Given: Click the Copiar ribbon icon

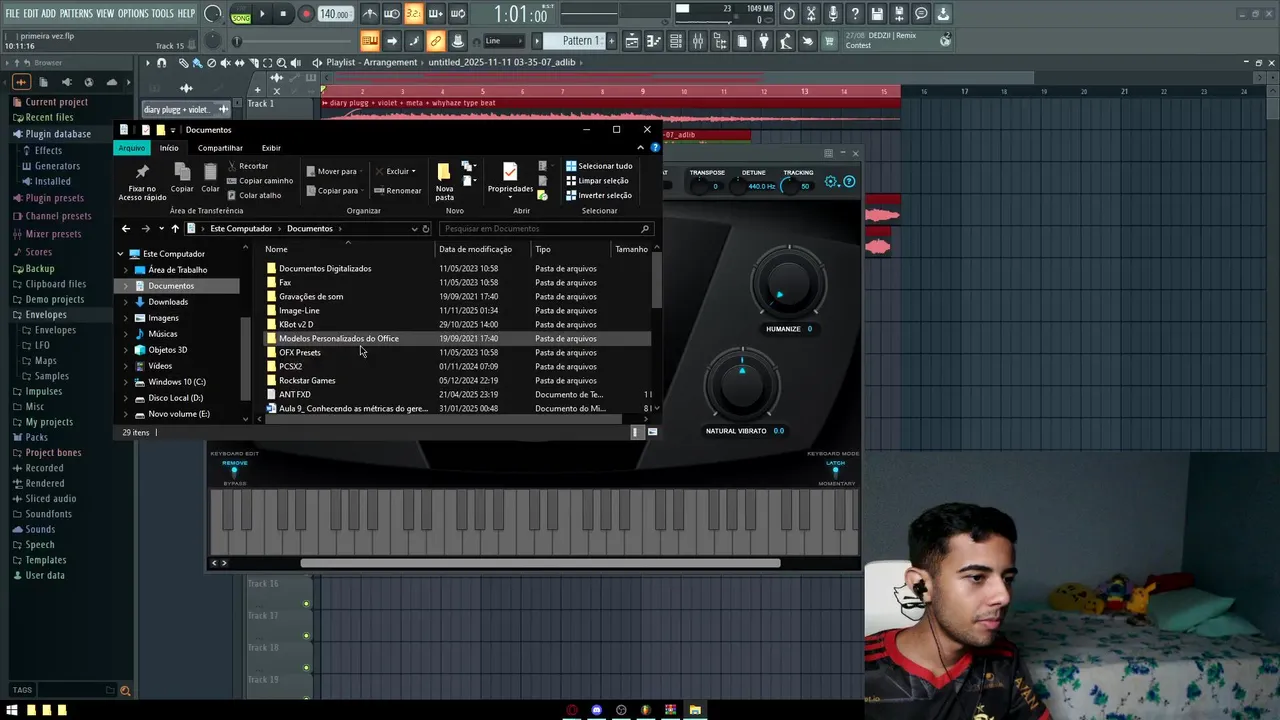Looking at the screenshot, I should (x=182, y=178).
